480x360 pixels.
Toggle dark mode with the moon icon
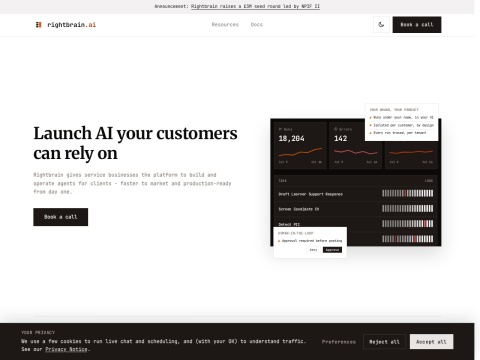point(381,25)
